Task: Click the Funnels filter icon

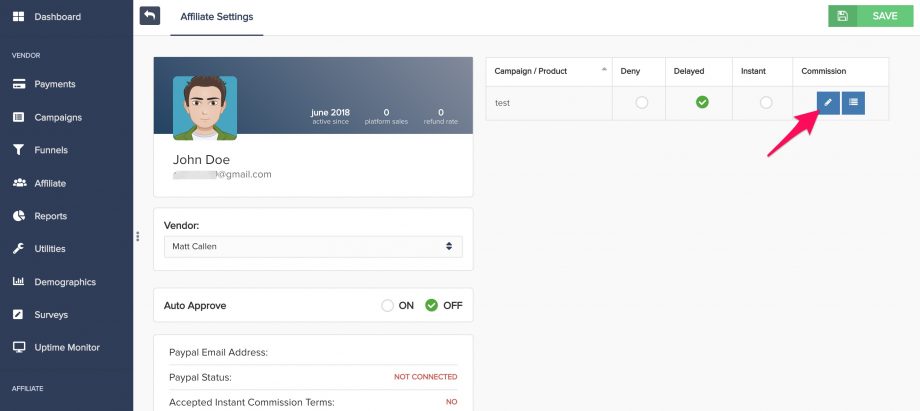Action: point(19,150)
